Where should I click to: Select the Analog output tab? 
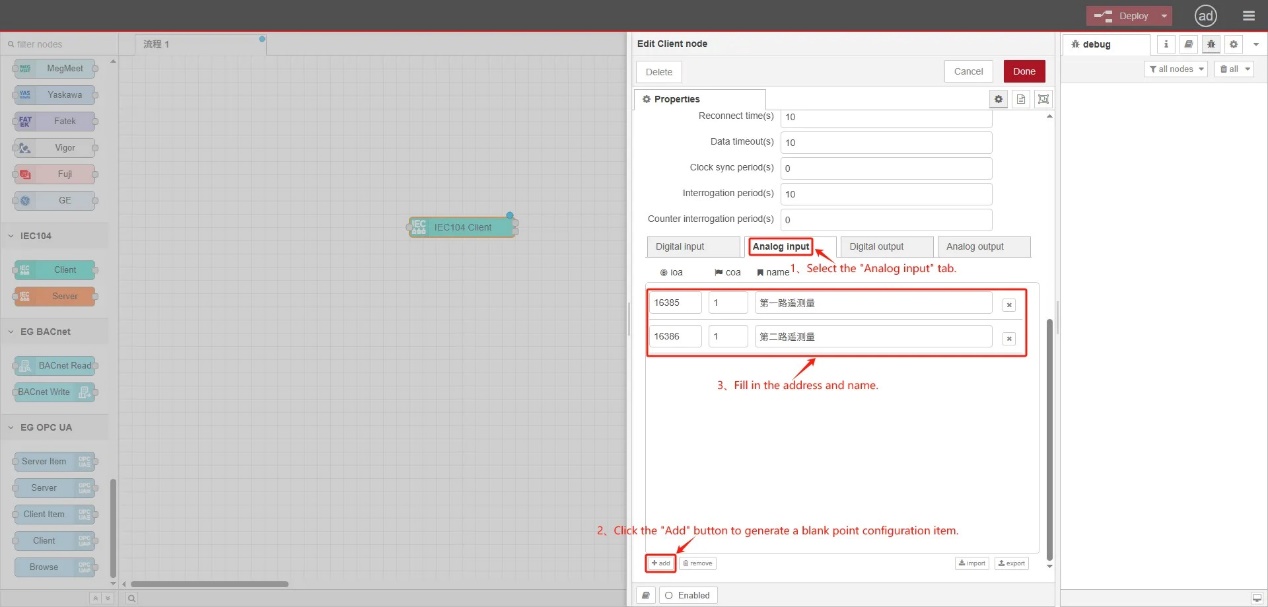click(974, 247)
